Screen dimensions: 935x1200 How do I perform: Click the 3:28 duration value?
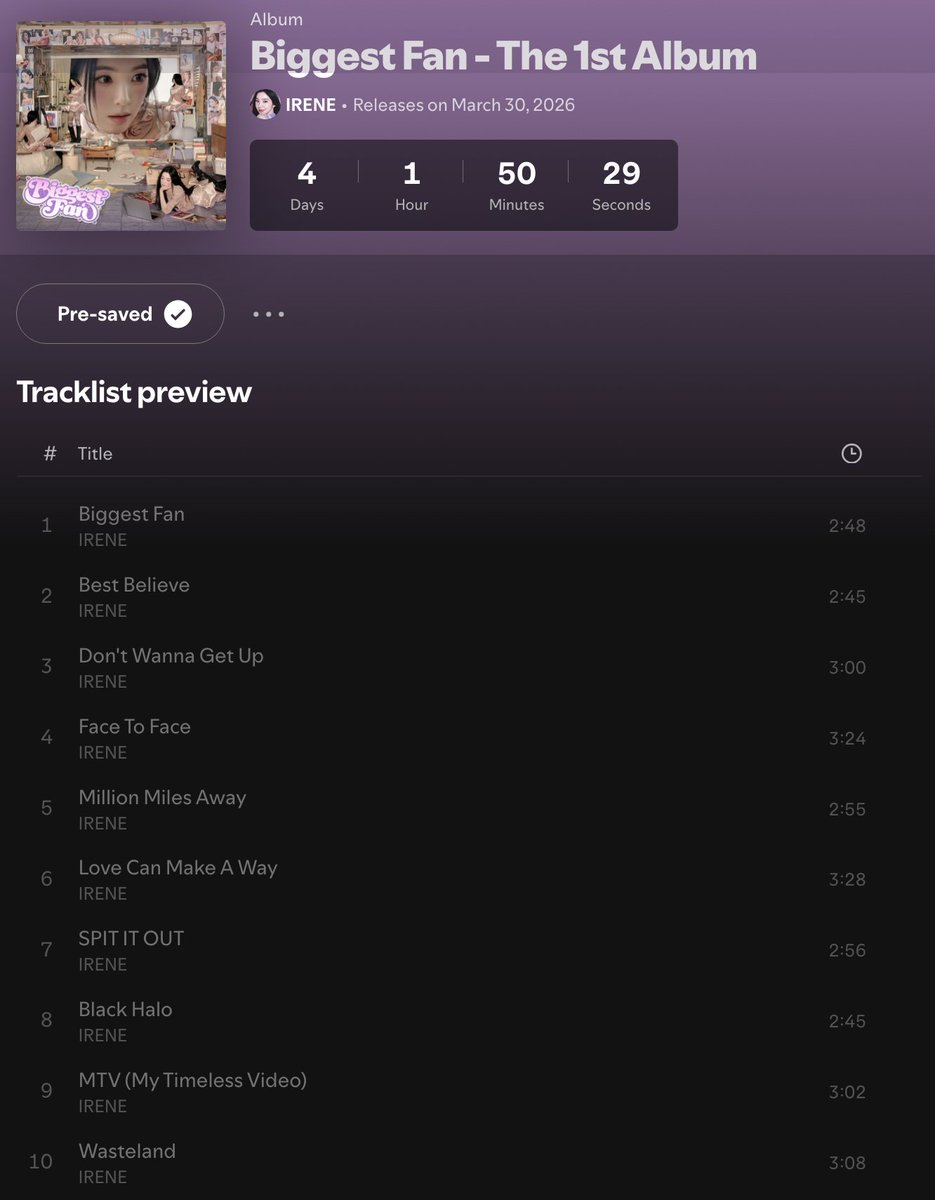(x=847, y=880)
